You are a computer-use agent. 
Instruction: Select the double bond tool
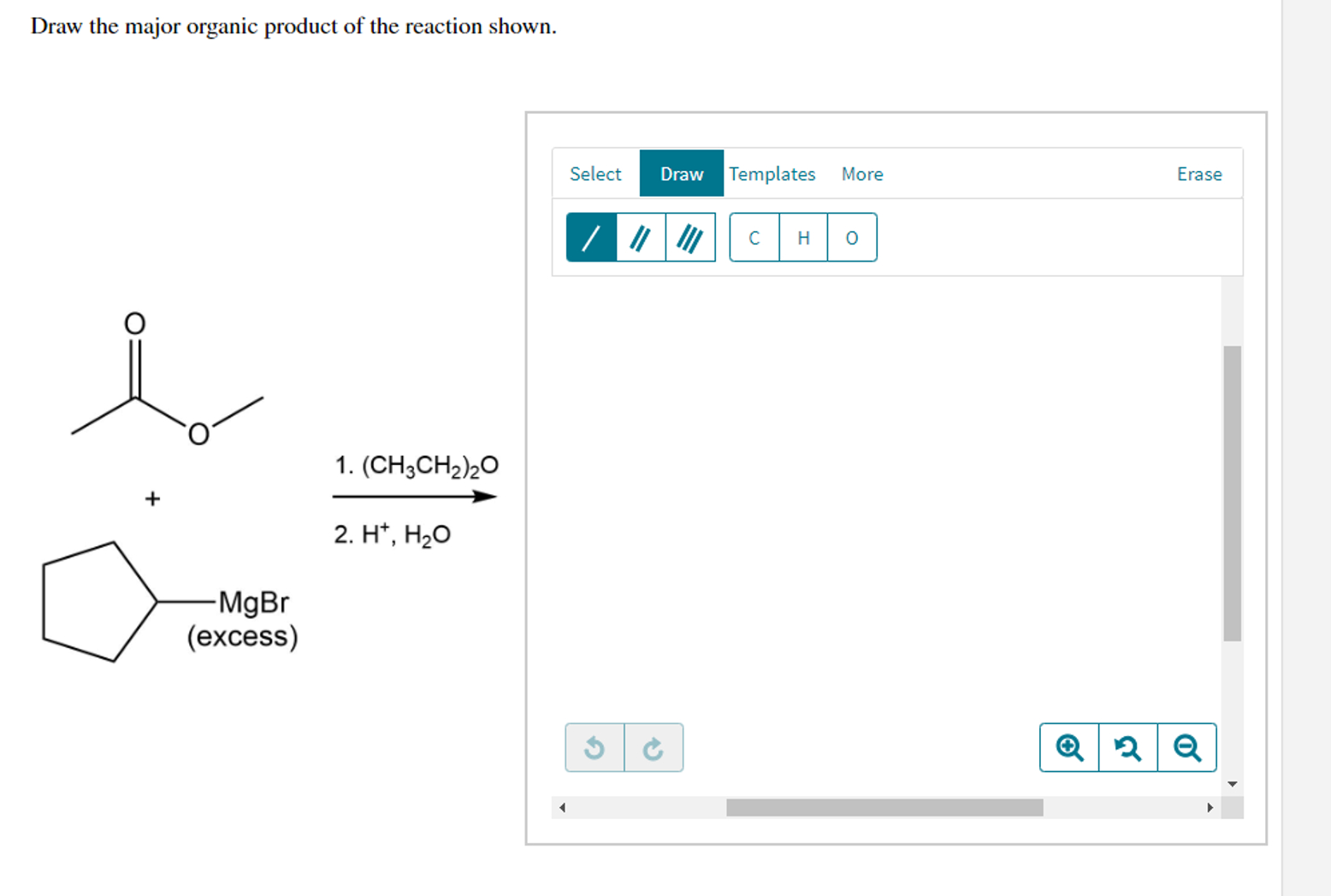pos(641,237)
